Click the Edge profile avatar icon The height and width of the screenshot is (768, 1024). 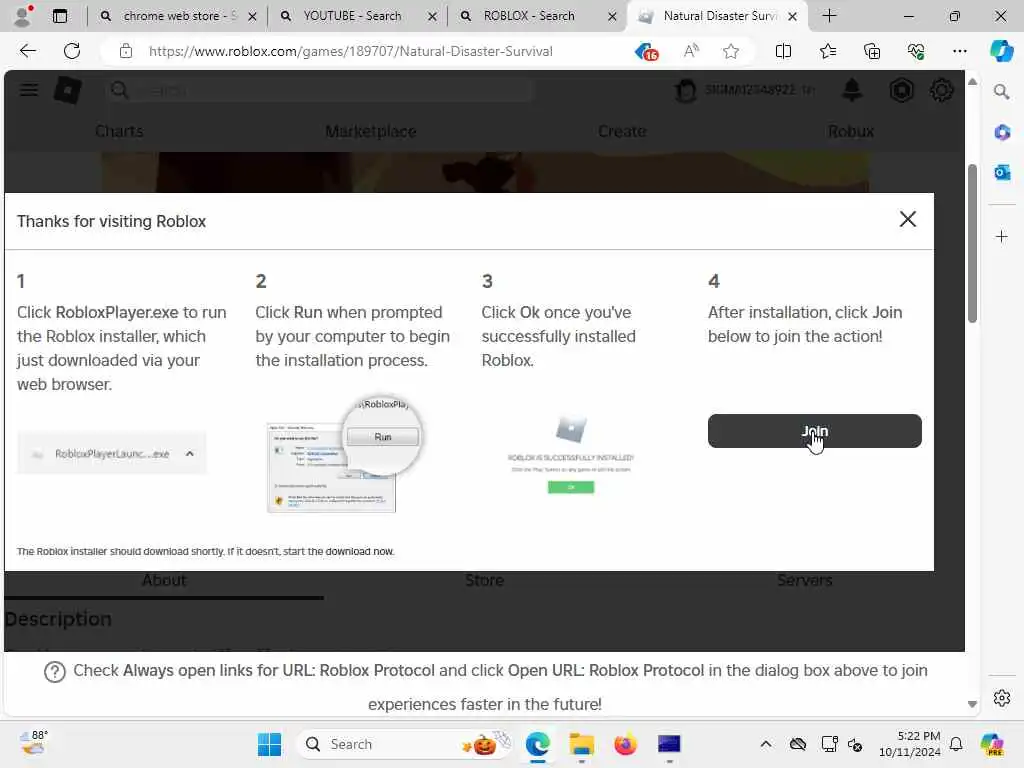22,16
